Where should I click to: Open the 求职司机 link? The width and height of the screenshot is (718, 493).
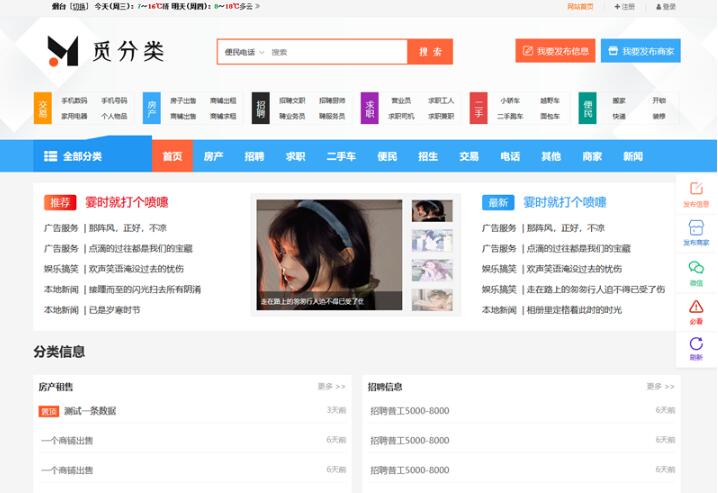click(x=401, y=116)
